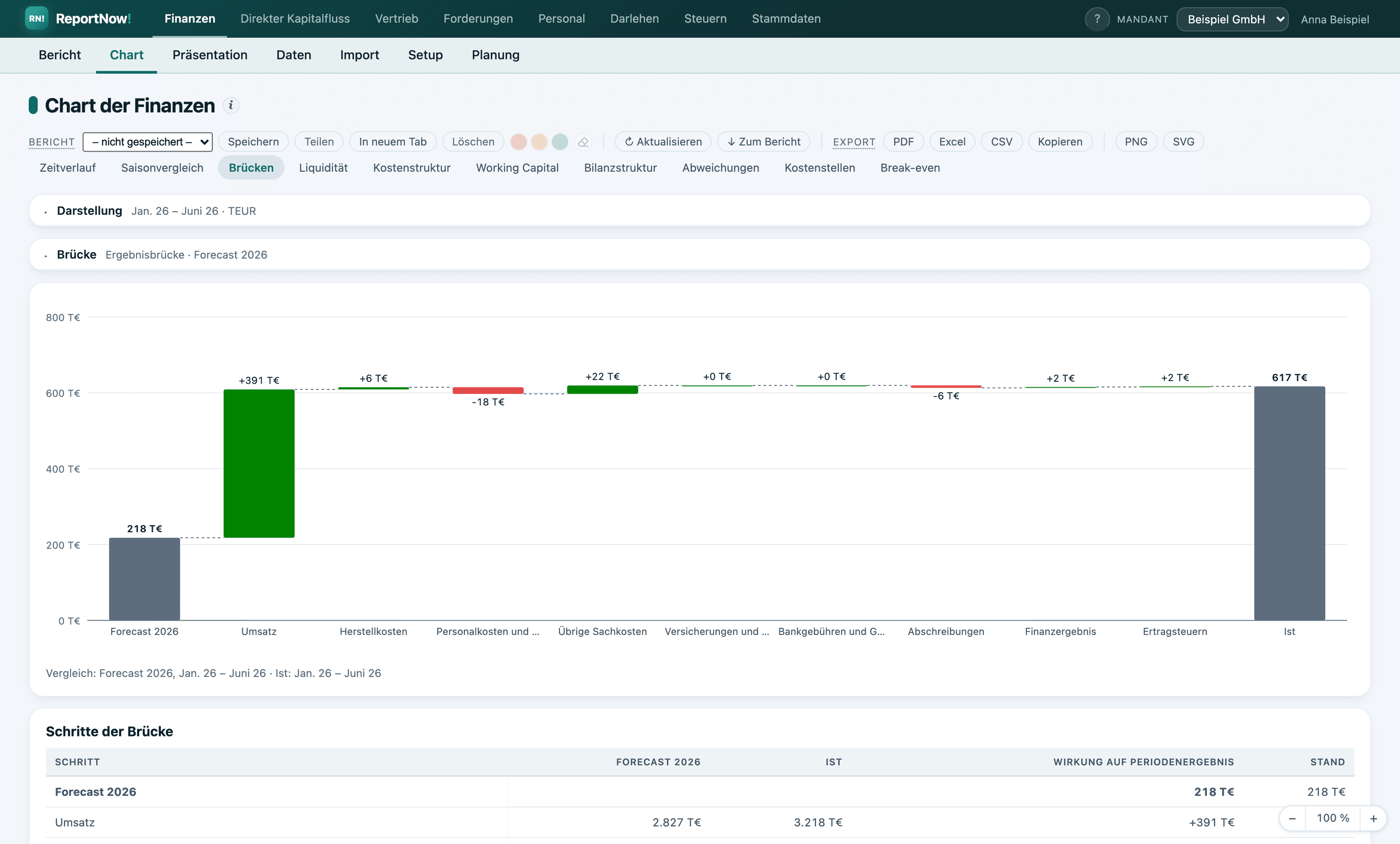Download chart as SVG
The width and height of the screenshot is (1400, 844).
click(1183, 142)
